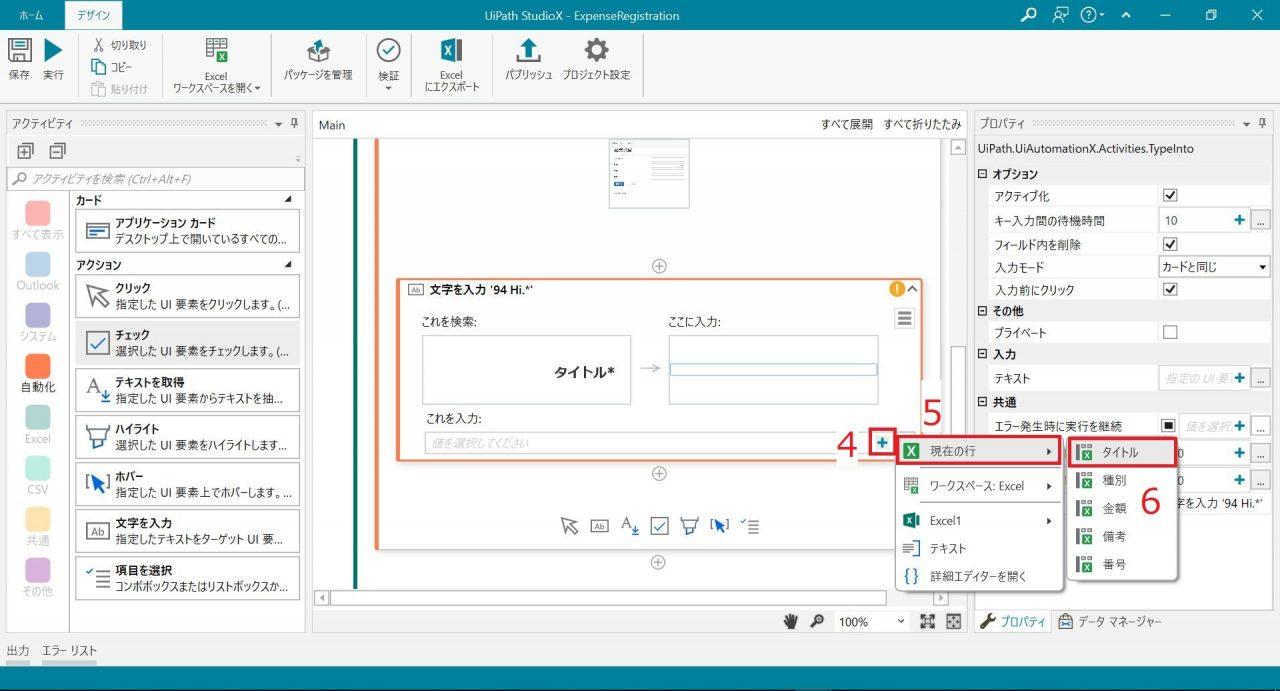Switch to the ホーム tab
Screen dimensions: 1280x691
(31, 16)
